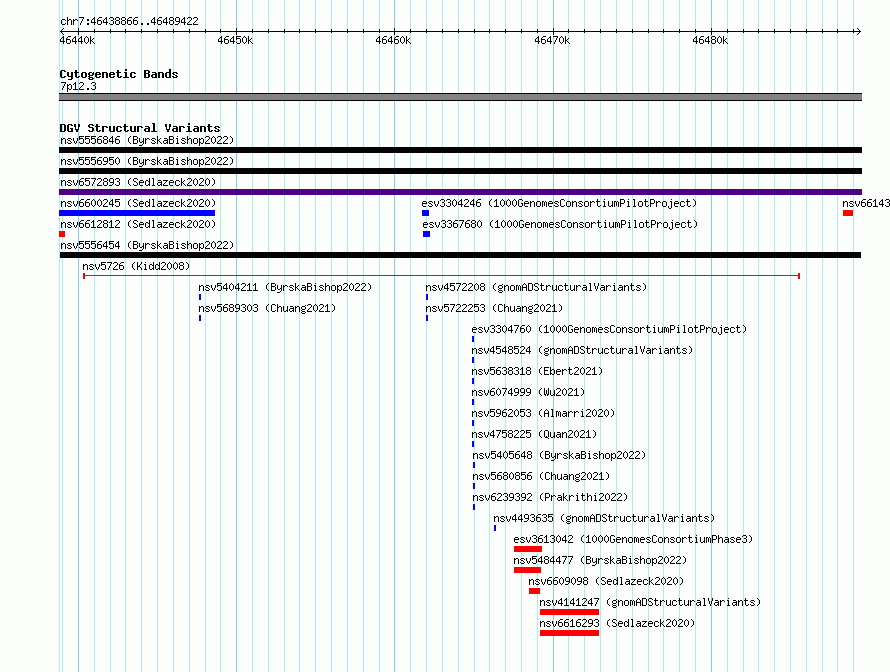Click the red nsv6616293 variant bar

[569, 633]
